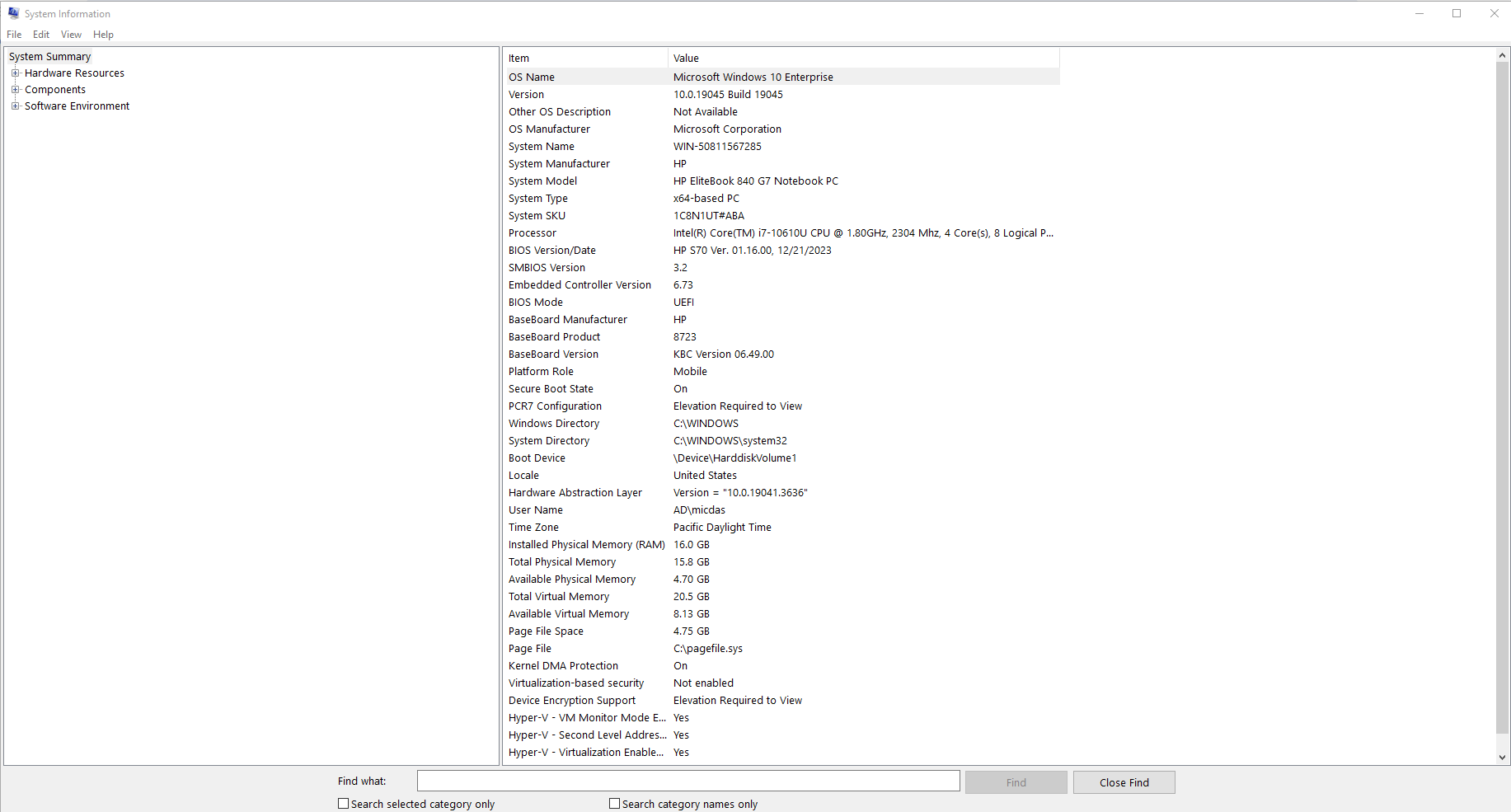1511x812 pixels.
Task: Enable Search selected category only checkbox
Action: 343,803
